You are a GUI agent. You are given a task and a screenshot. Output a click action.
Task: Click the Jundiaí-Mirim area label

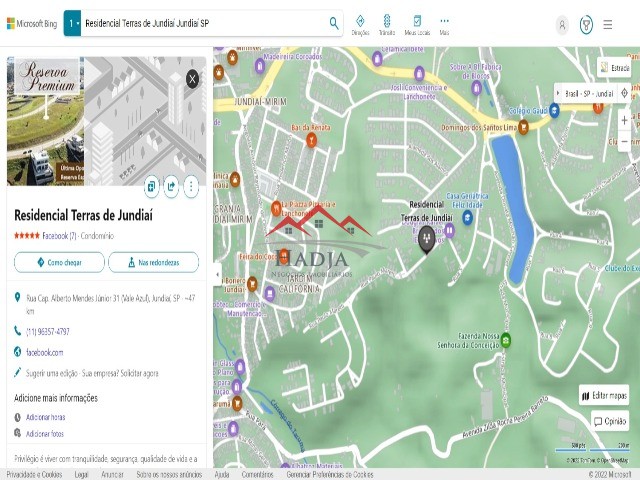pyautogui.click(x=260, y=101)
